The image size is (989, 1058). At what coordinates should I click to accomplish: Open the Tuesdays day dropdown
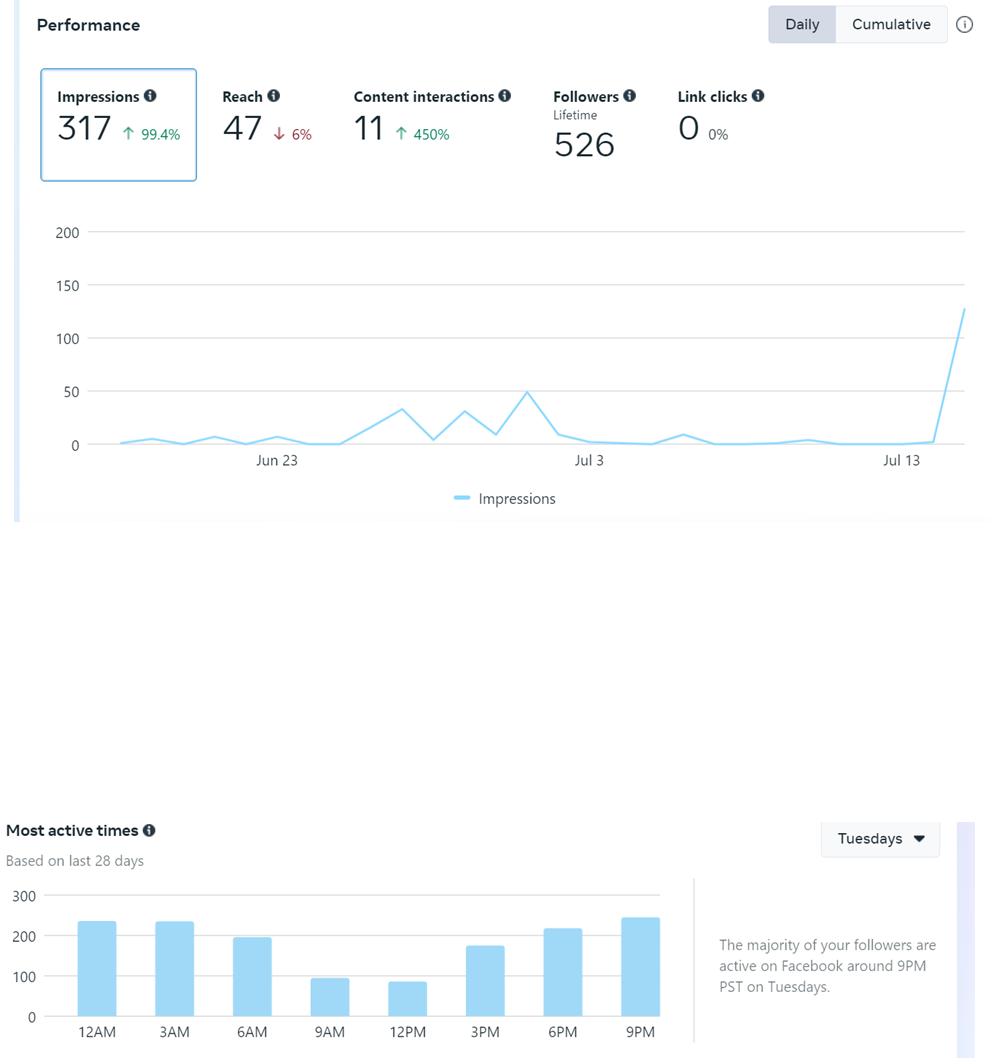click(x=880, y=839)
